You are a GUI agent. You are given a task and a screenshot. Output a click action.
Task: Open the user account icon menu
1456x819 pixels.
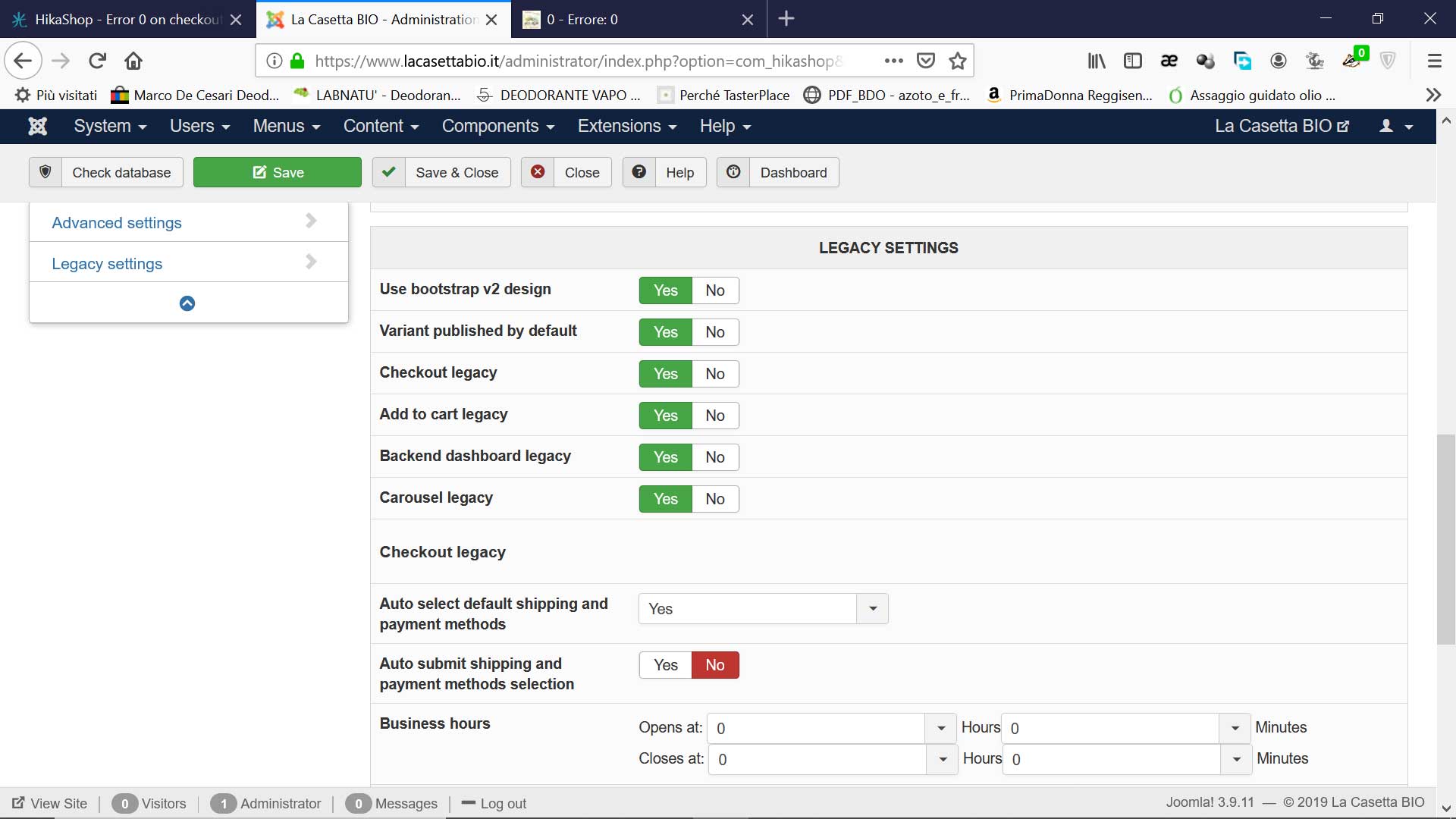click(1395, 126)
